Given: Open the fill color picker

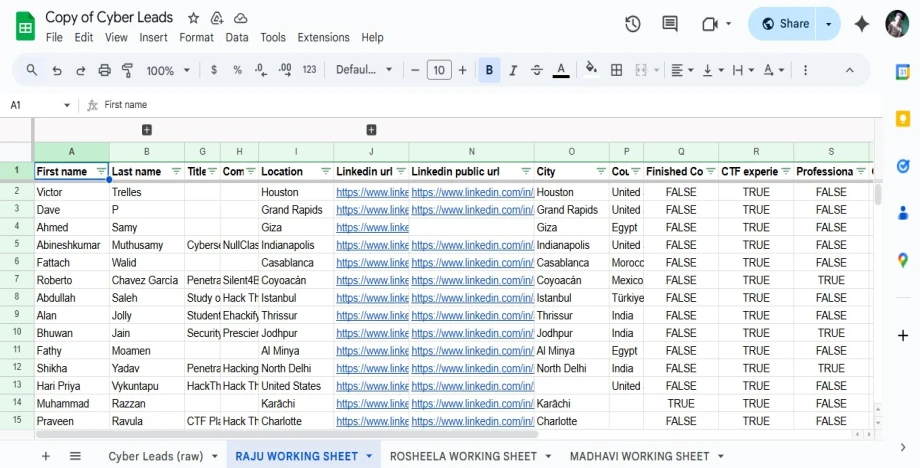Looking at the screenshot, I should pos(591,70).
